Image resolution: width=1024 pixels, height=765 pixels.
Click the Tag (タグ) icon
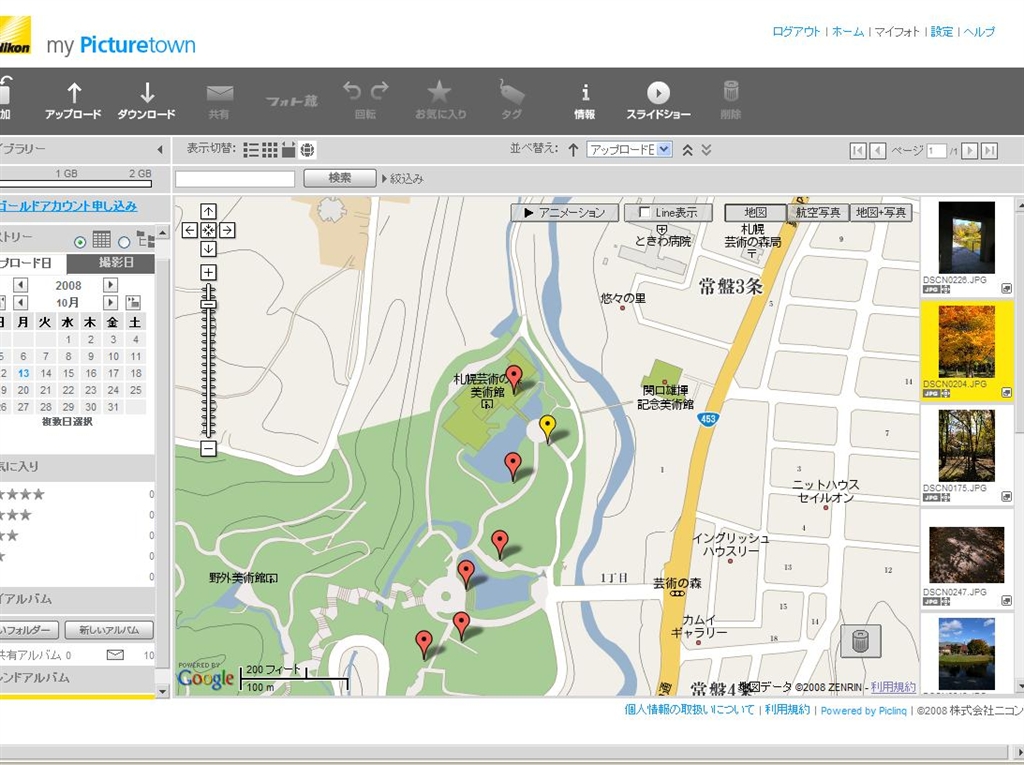(512, 92)
